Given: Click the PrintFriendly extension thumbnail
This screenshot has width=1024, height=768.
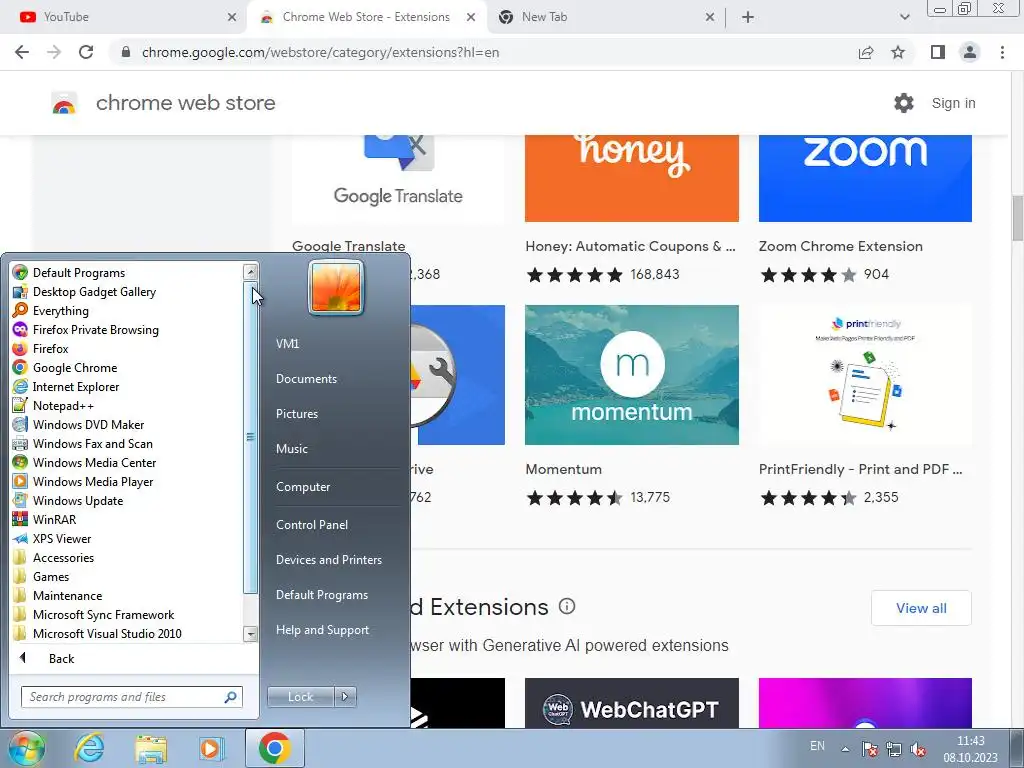Looking at the screenshot, I should (865, 375).
